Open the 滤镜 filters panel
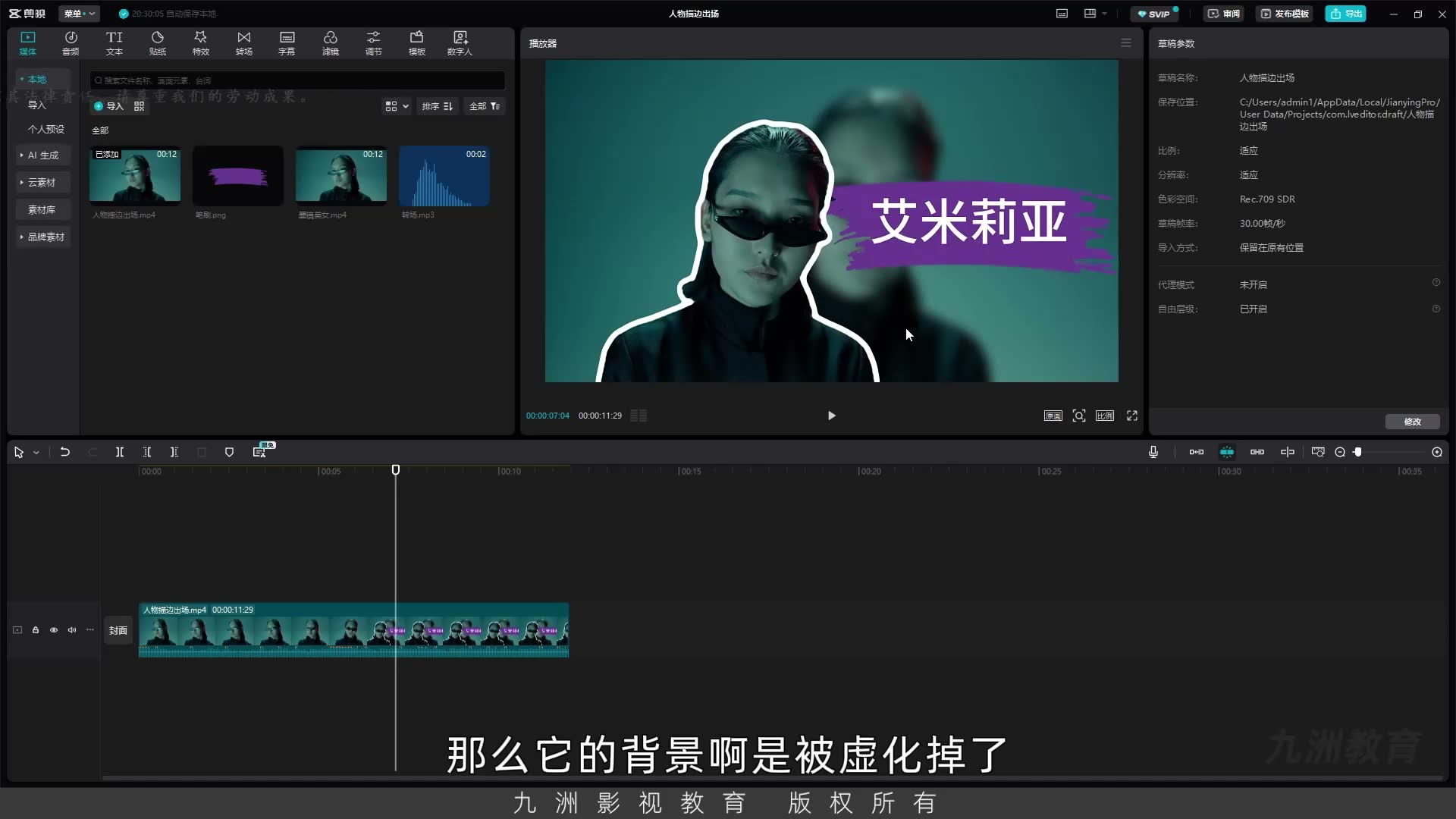The image size is (1456, 819). 331,43
